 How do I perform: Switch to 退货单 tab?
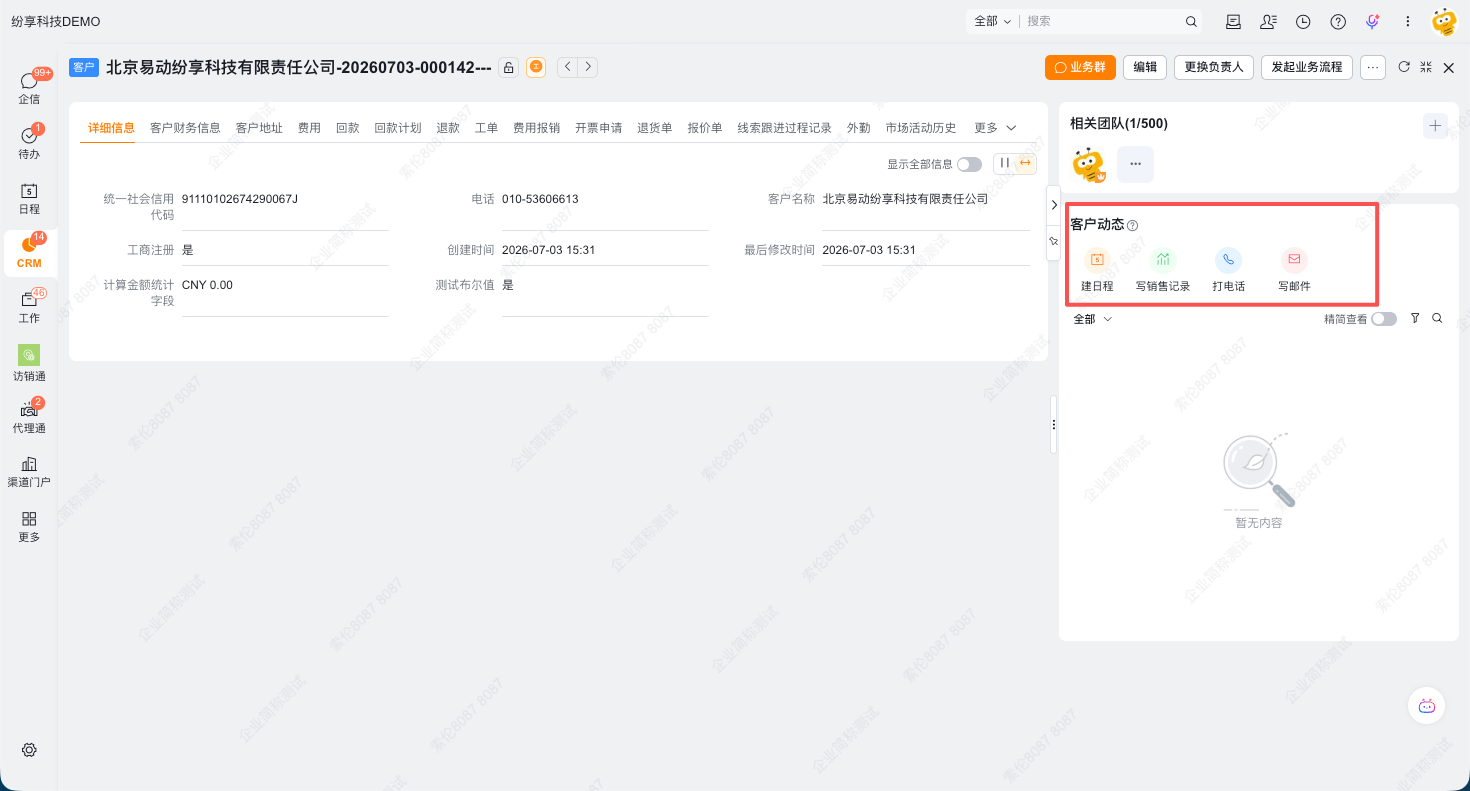click(x=654, y=128)
